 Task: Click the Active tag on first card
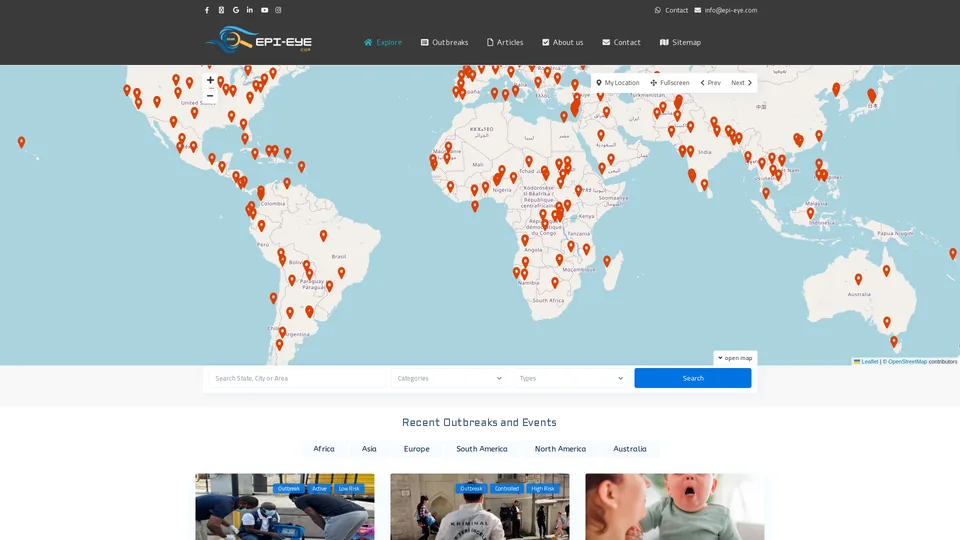319,489
